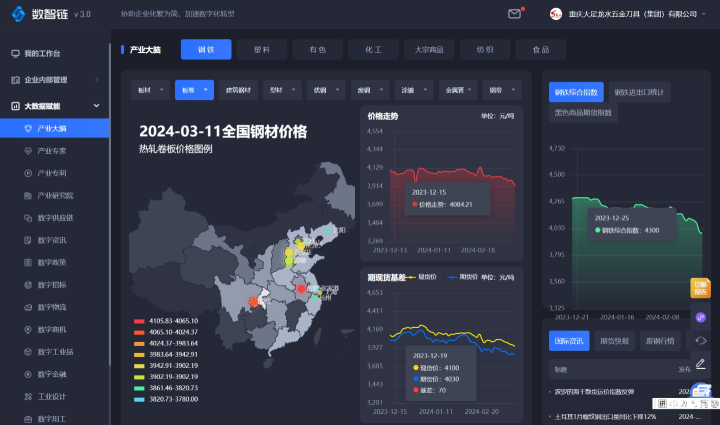Open the customer service headset icon
Screen dimensions: 720x425
tap(701, 340)
